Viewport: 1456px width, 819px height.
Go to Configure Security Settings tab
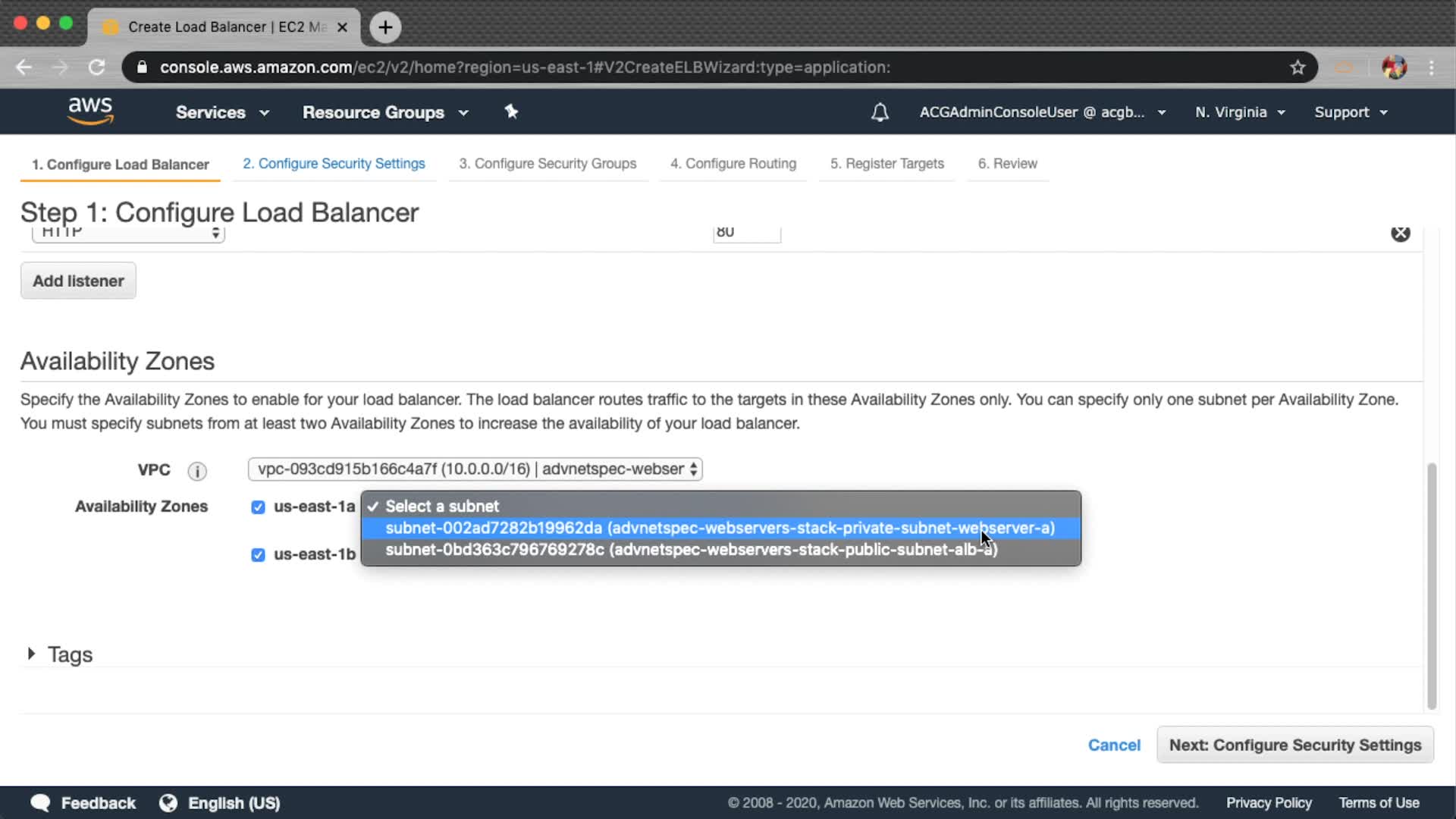tap(334, 164)
